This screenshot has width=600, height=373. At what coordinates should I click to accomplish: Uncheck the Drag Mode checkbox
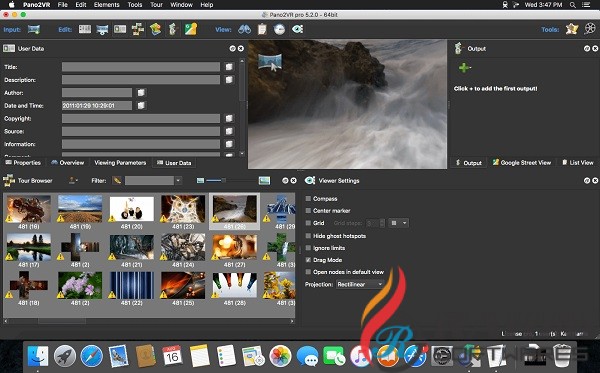pos(308,260)
